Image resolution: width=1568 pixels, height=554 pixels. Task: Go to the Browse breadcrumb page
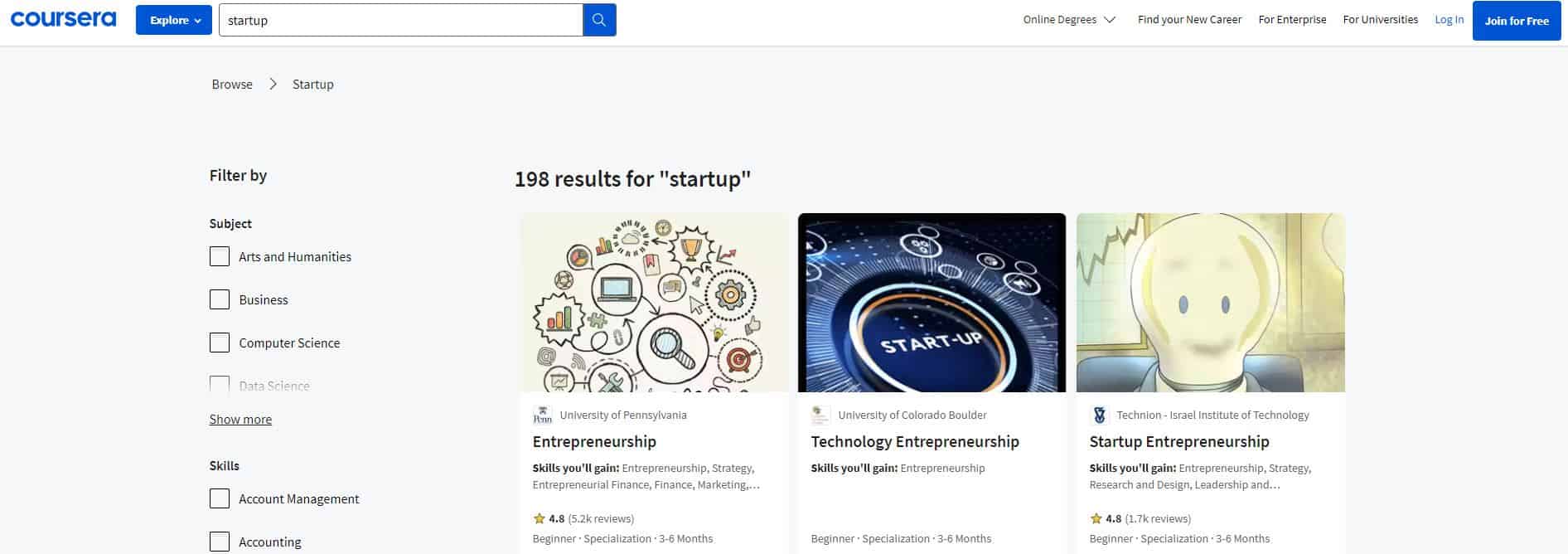[x=232, y=84]
